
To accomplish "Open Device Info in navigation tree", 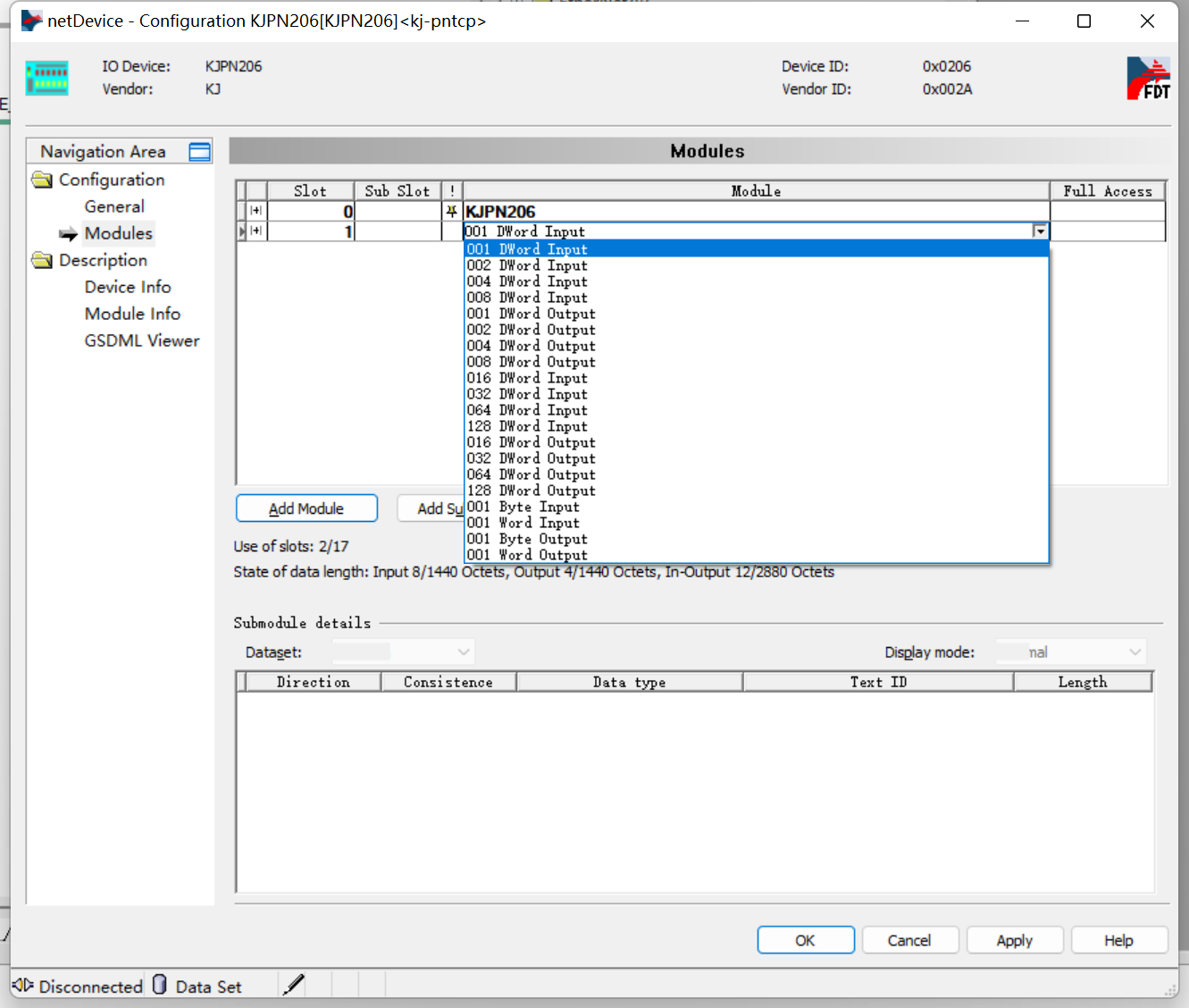I will tap(128, 287).
